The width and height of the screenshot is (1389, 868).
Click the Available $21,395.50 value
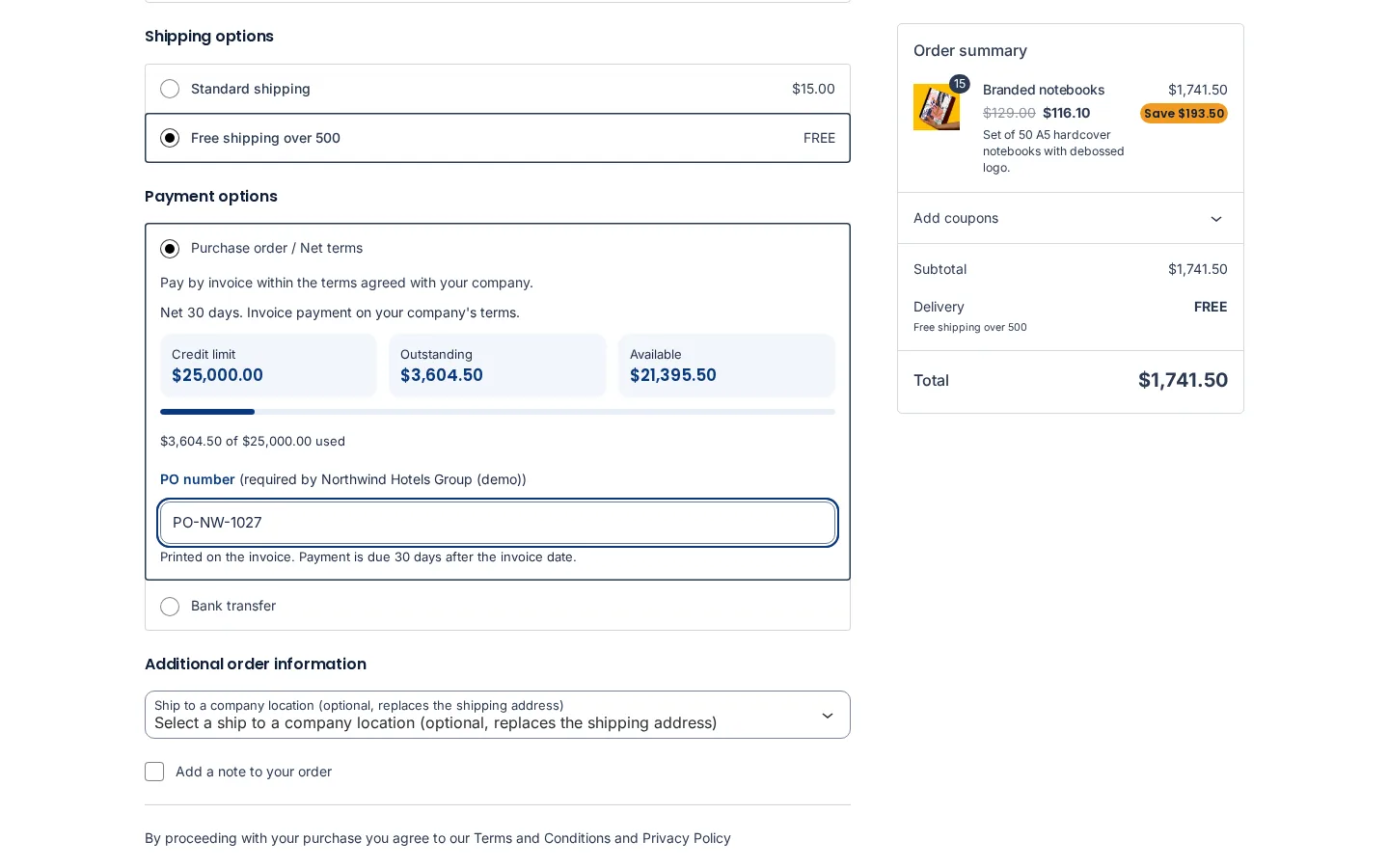pyautogui.click(x=673, y=375)
